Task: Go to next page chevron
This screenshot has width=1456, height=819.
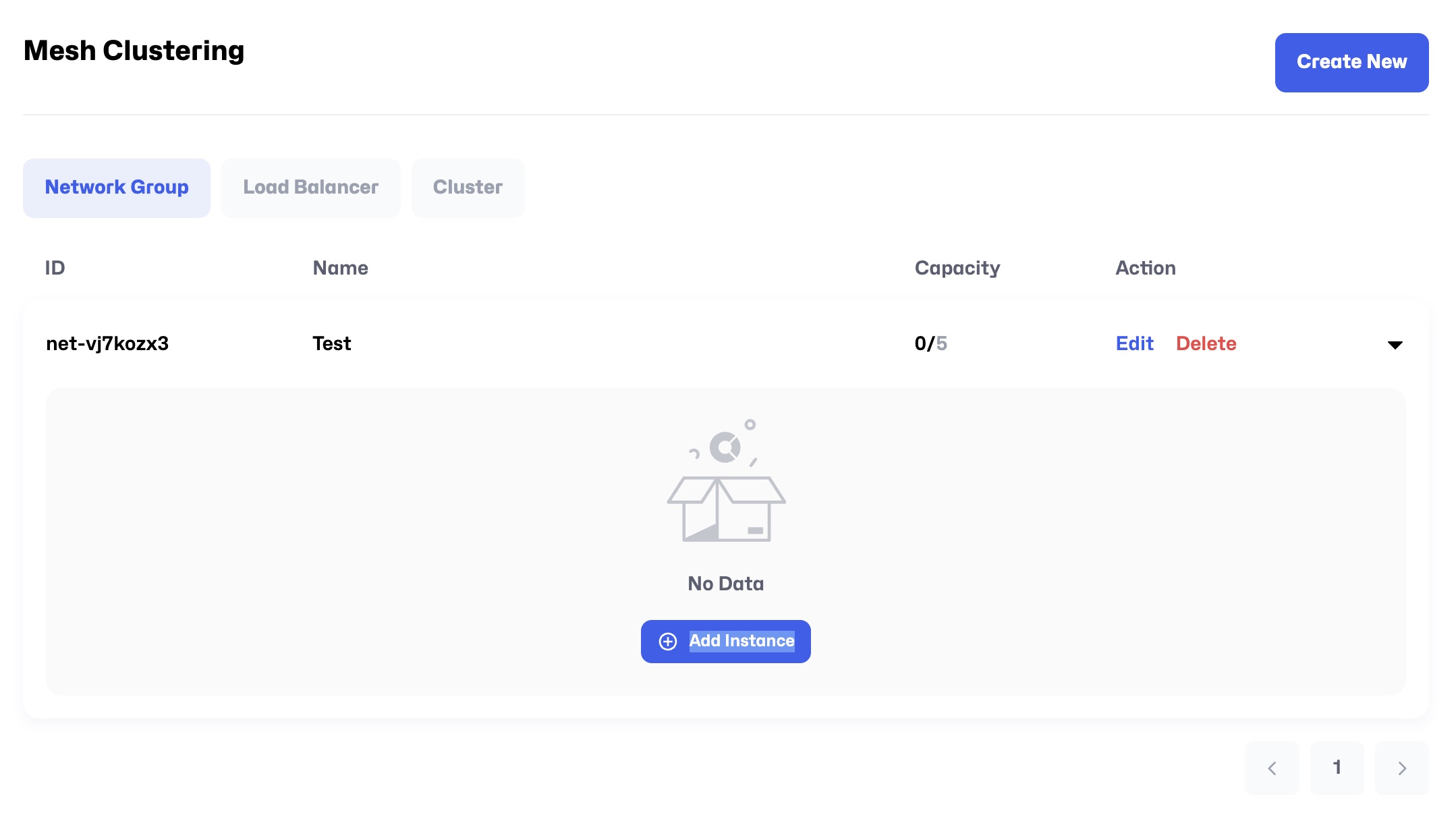Action: (1401, 768)
